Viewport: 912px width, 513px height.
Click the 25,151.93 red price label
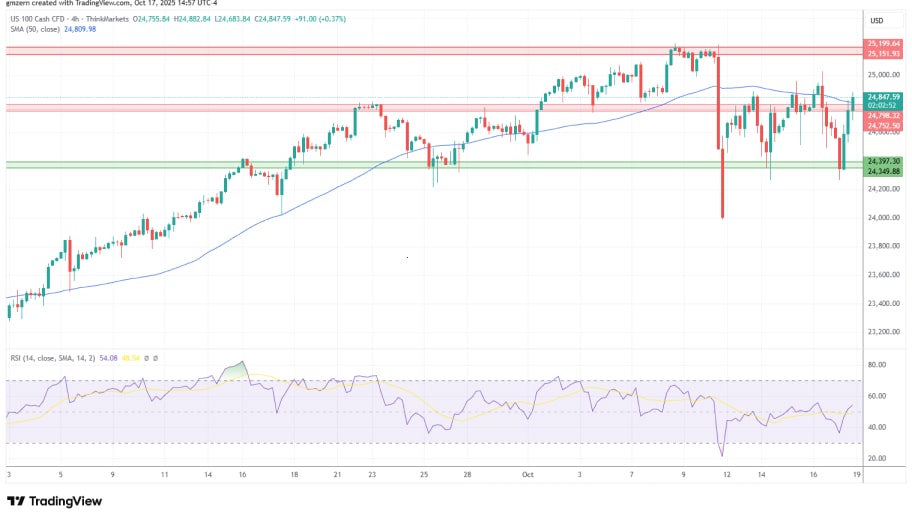click(884, 52)
